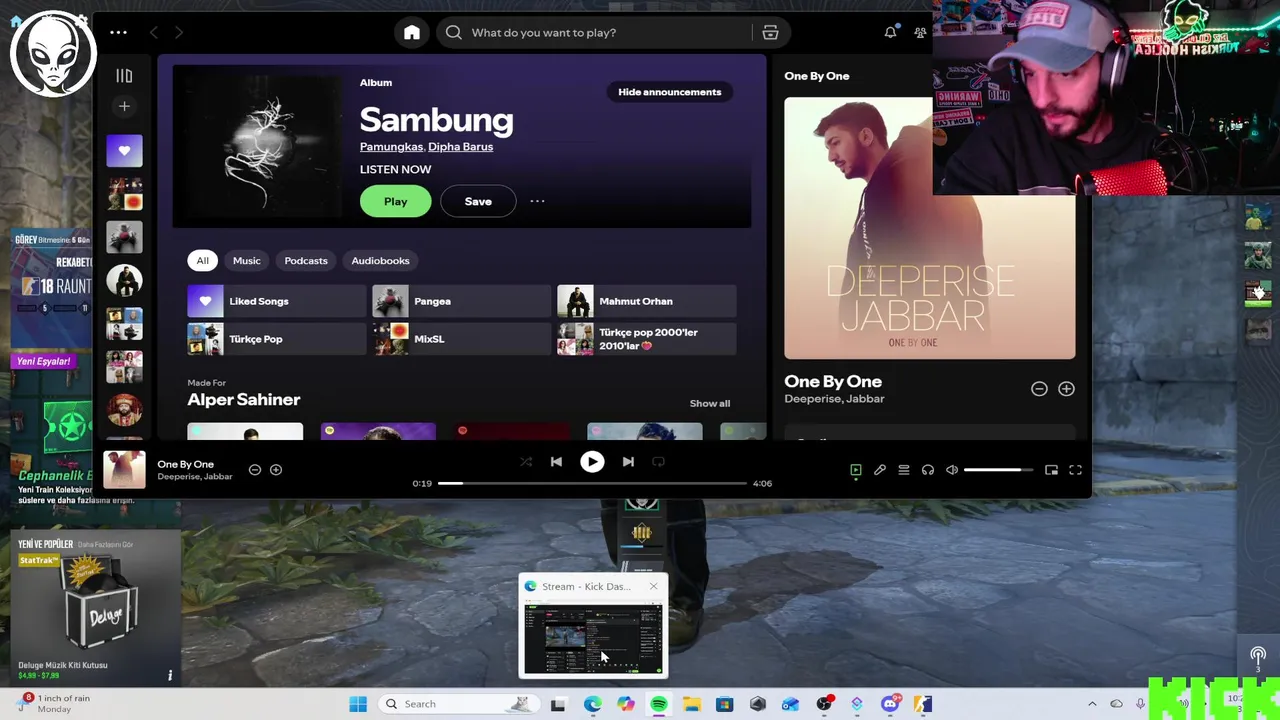Open artist Dipha Barus link
The width and height of the screenshot is (1280, 720).
[x=461, y=147]
